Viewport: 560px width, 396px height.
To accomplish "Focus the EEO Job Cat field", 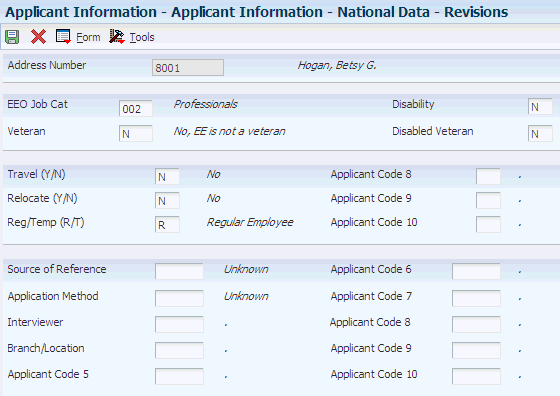I will (136, 108).
